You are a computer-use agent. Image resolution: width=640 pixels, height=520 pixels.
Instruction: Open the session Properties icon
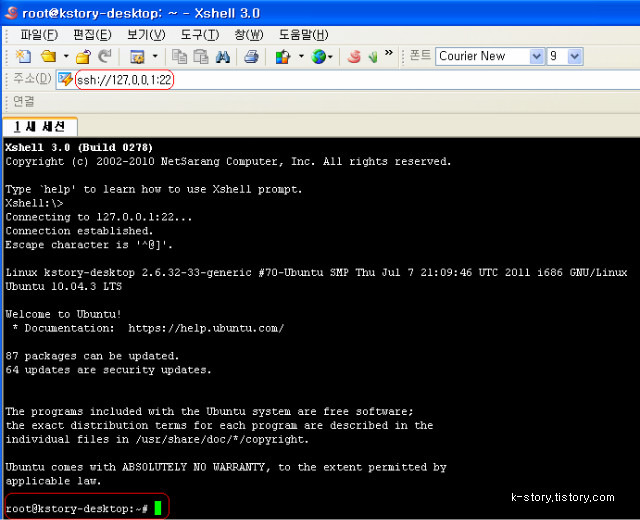tap(137, 56)
